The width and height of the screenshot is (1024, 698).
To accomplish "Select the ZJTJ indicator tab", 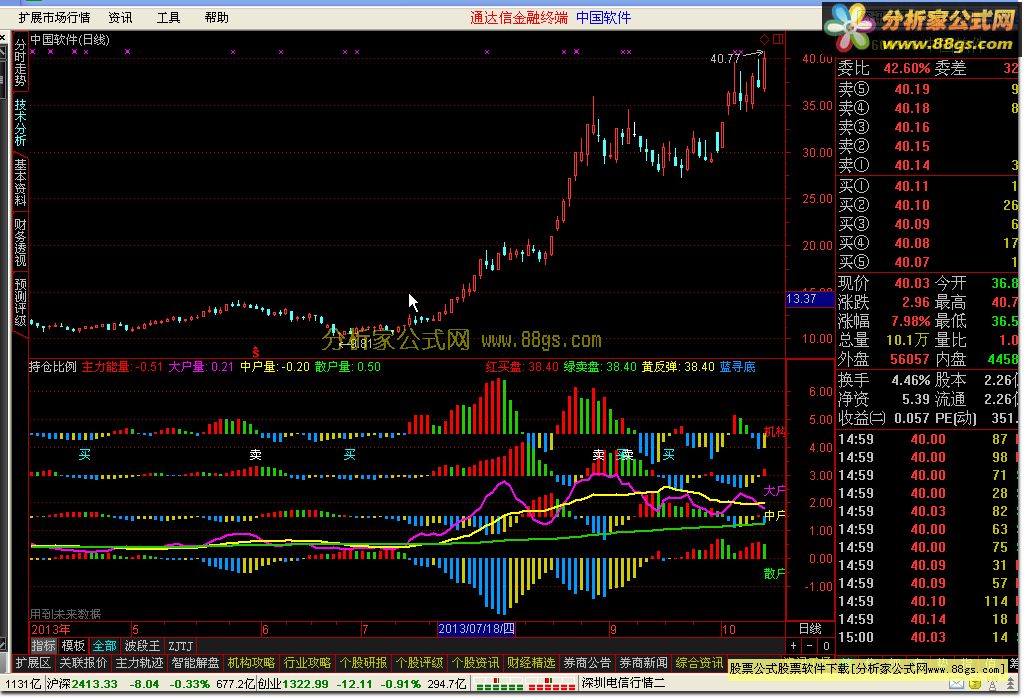I will coord(180,646).
